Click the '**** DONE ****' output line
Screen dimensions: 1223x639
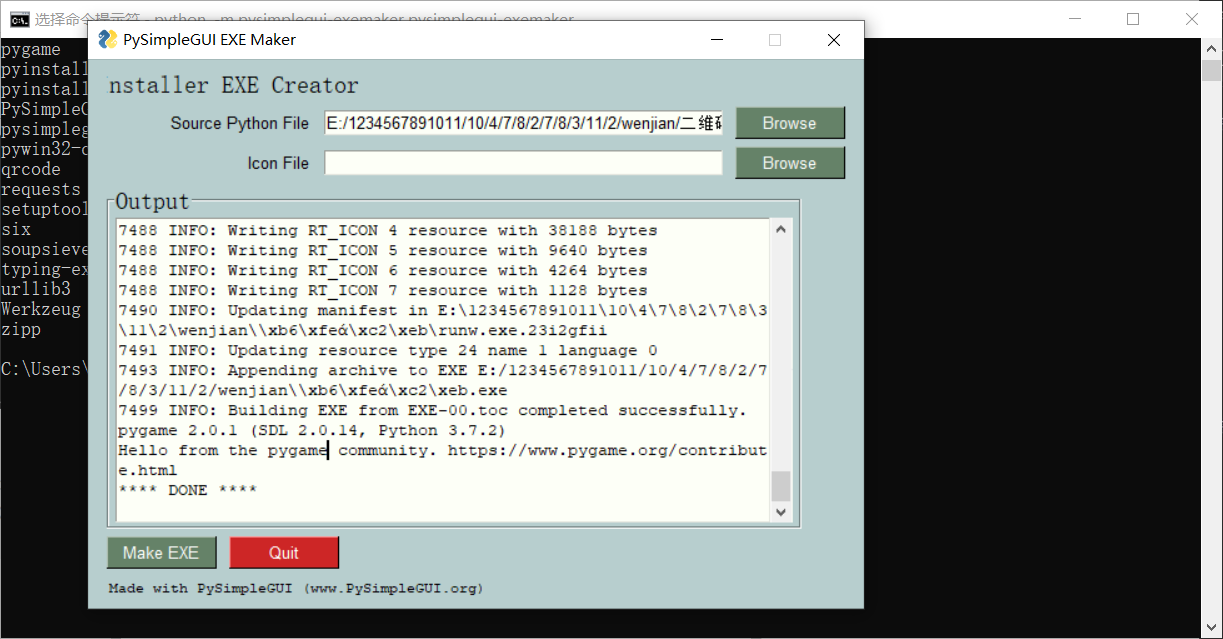[x=188, y=490]
